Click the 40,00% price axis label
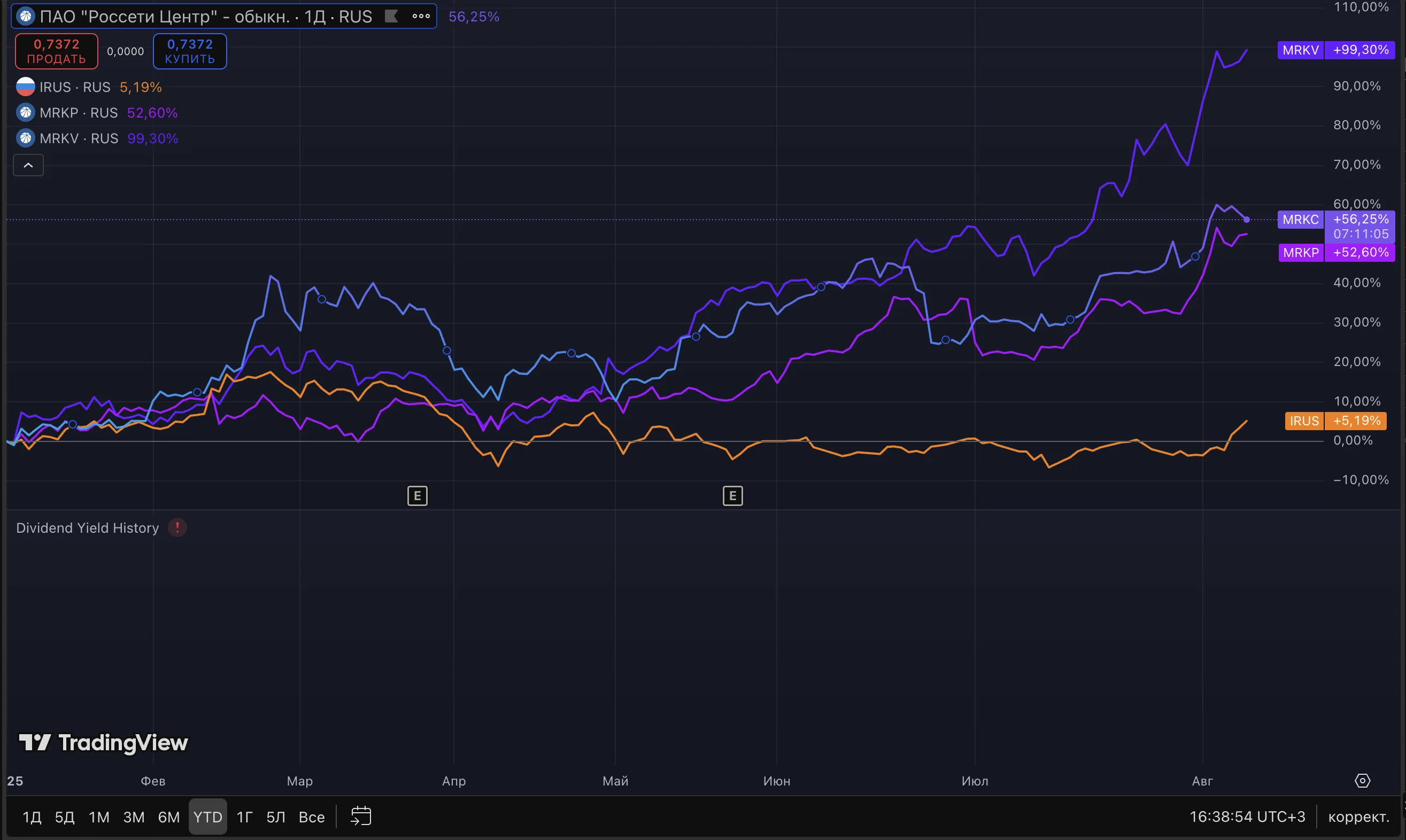 pos(1357,283)
